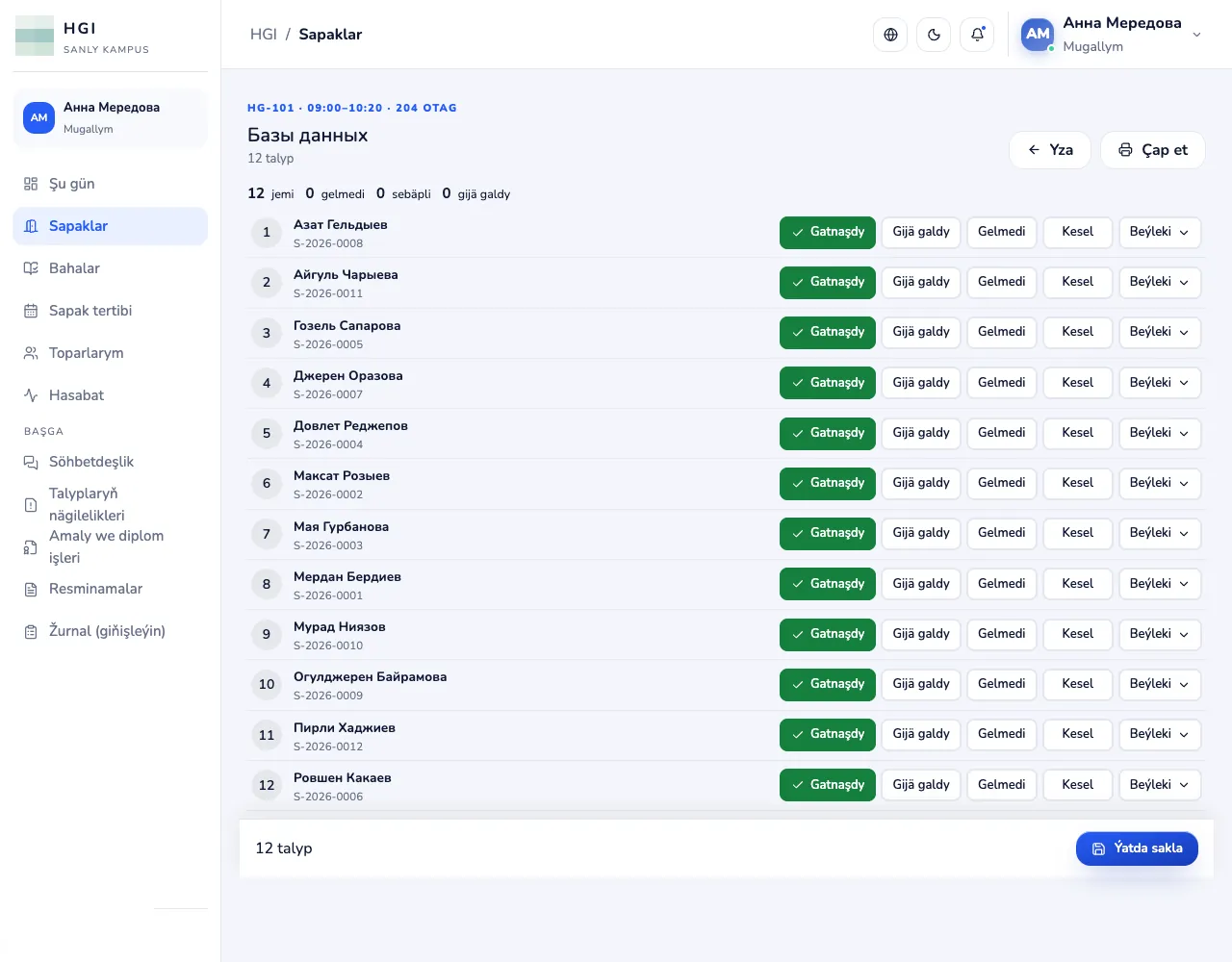The image size is (1232, 962).
Task: Click the Hasabat activity icon
Action: pyautogui.click(x=31, y=395)
